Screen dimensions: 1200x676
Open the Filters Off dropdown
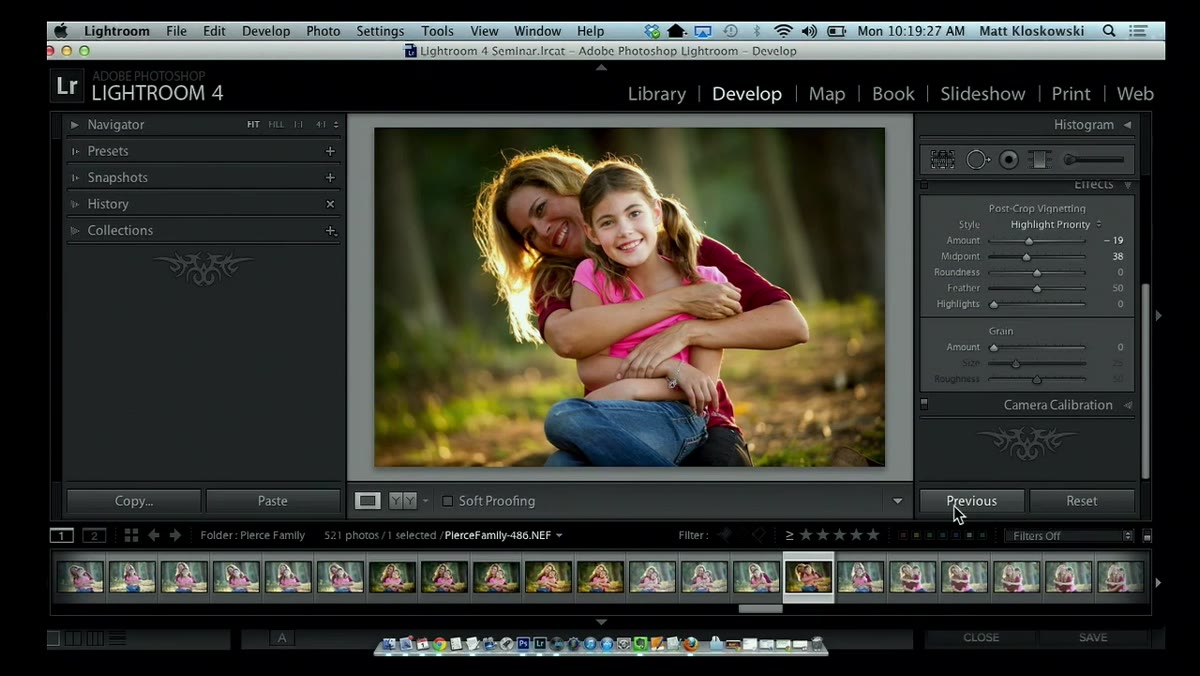(x=1069, y=536)
